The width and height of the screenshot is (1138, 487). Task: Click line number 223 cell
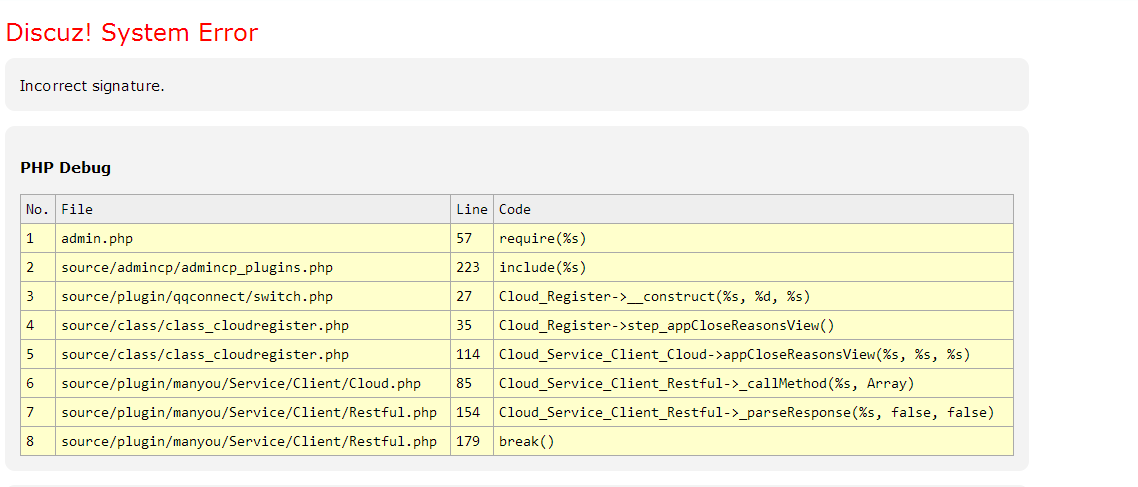coord(472,267)
